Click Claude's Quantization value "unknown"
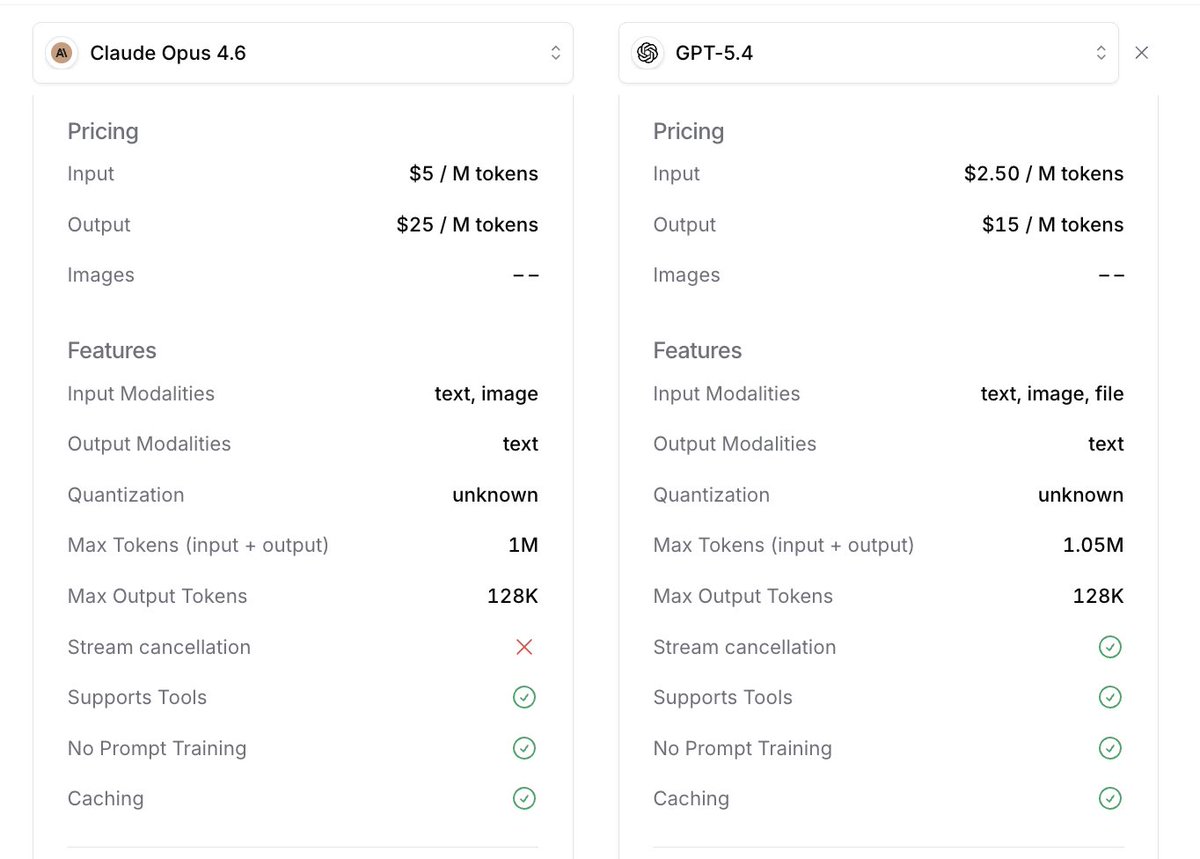1200x859 pixels. (x=495, y=495)
